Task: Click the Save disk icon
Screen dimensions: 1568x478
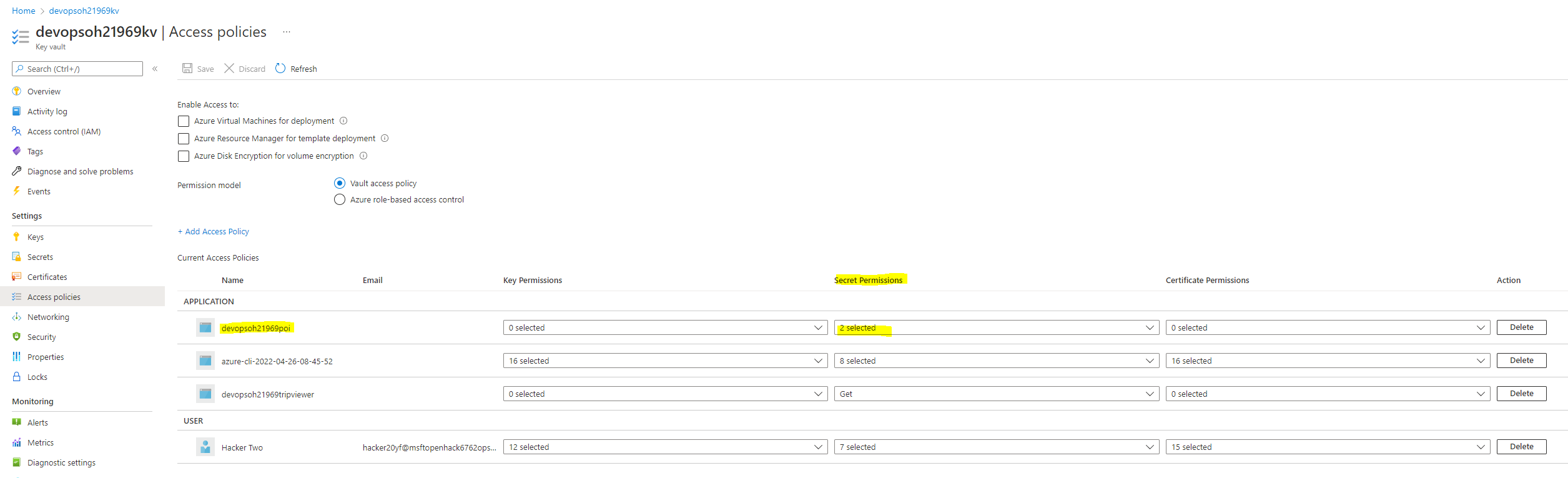Action: click(187, 68)
